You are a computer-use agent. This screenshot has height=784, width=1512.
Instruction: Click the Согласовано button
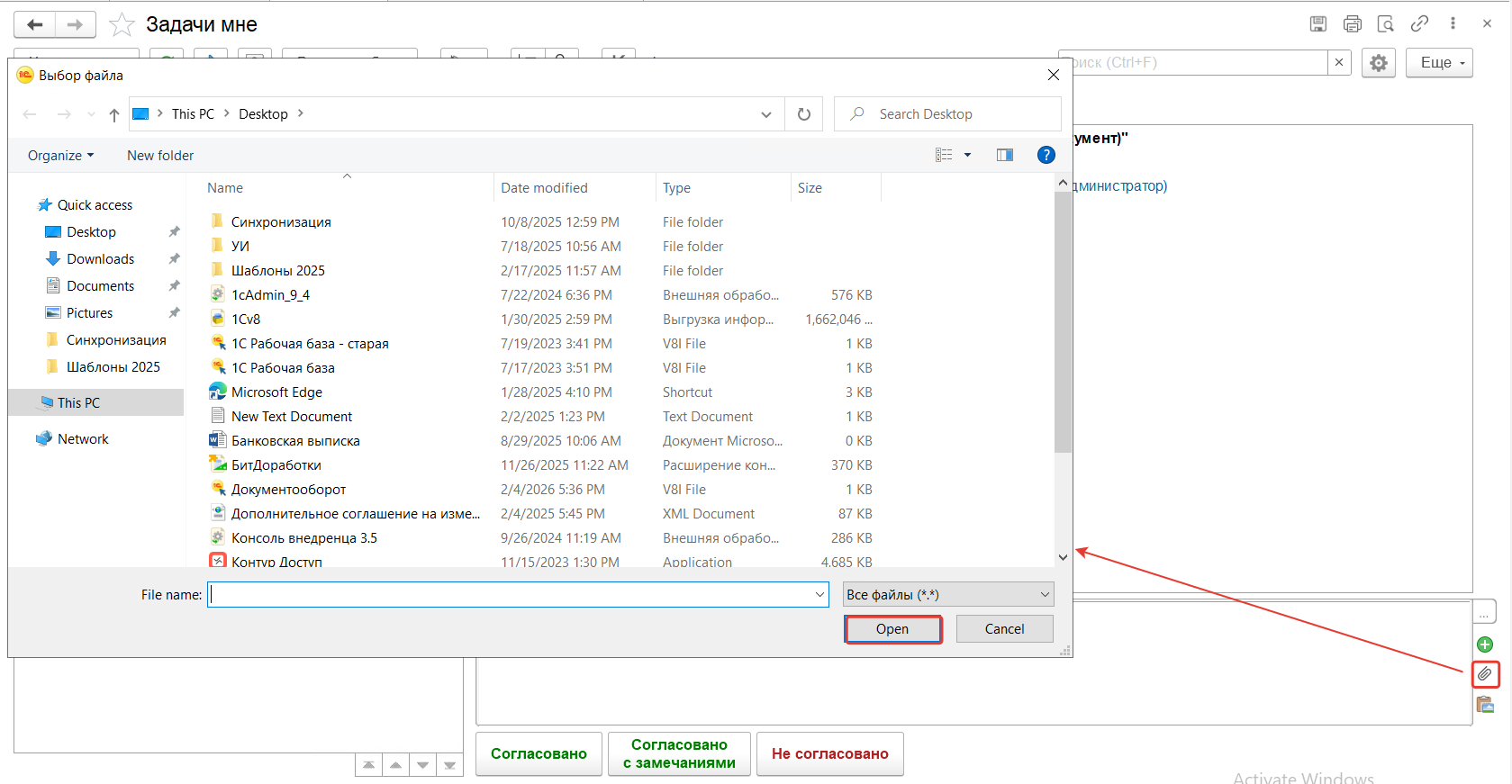tap(539, 754)
